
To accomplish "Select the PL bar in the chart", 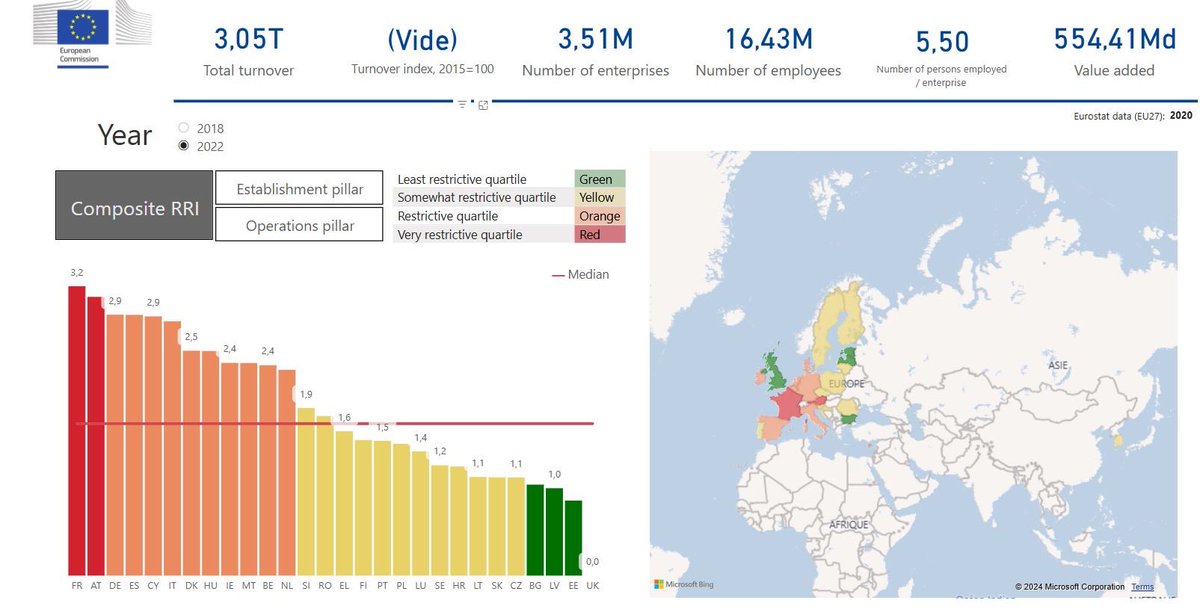I will point(401,510).
